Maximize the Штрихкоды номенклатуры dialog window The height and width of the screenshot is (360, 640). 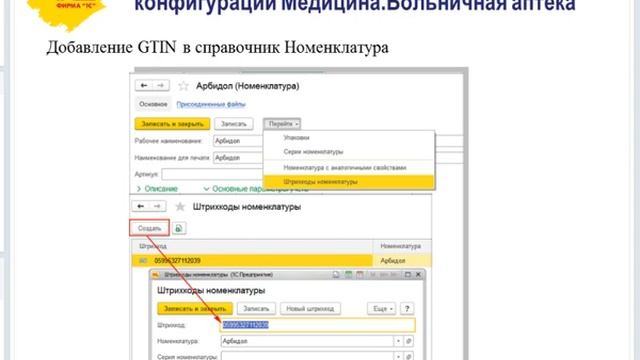[407, 275]
